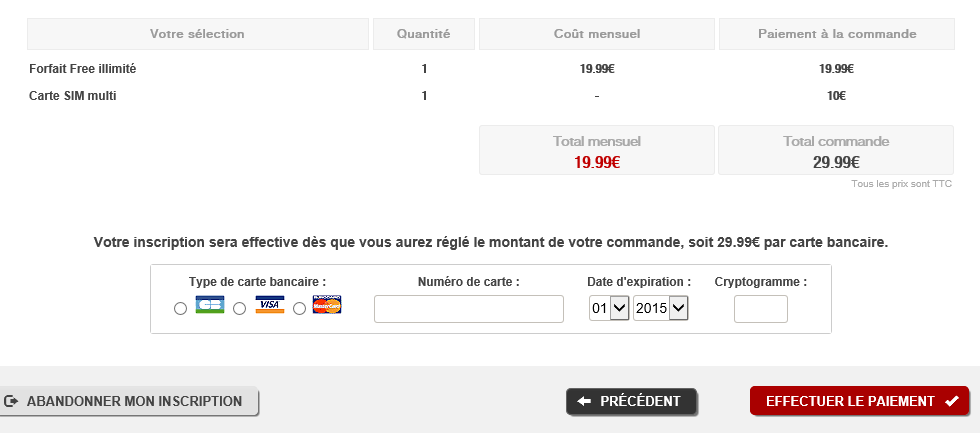Click the checkmark icon on Effectuer le paiement
The height and width of the screenshot is (433, 980).
(x=951, y=401)
